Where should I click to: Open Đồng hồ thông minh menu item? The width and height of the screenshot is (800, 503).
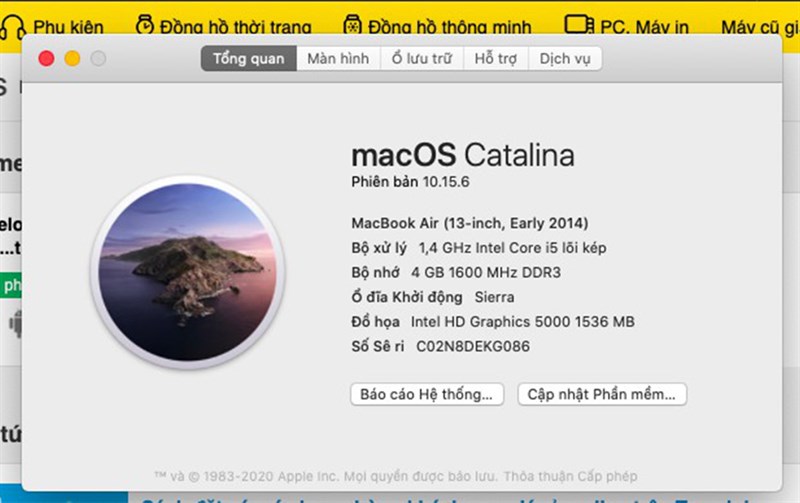click(449, 27)
